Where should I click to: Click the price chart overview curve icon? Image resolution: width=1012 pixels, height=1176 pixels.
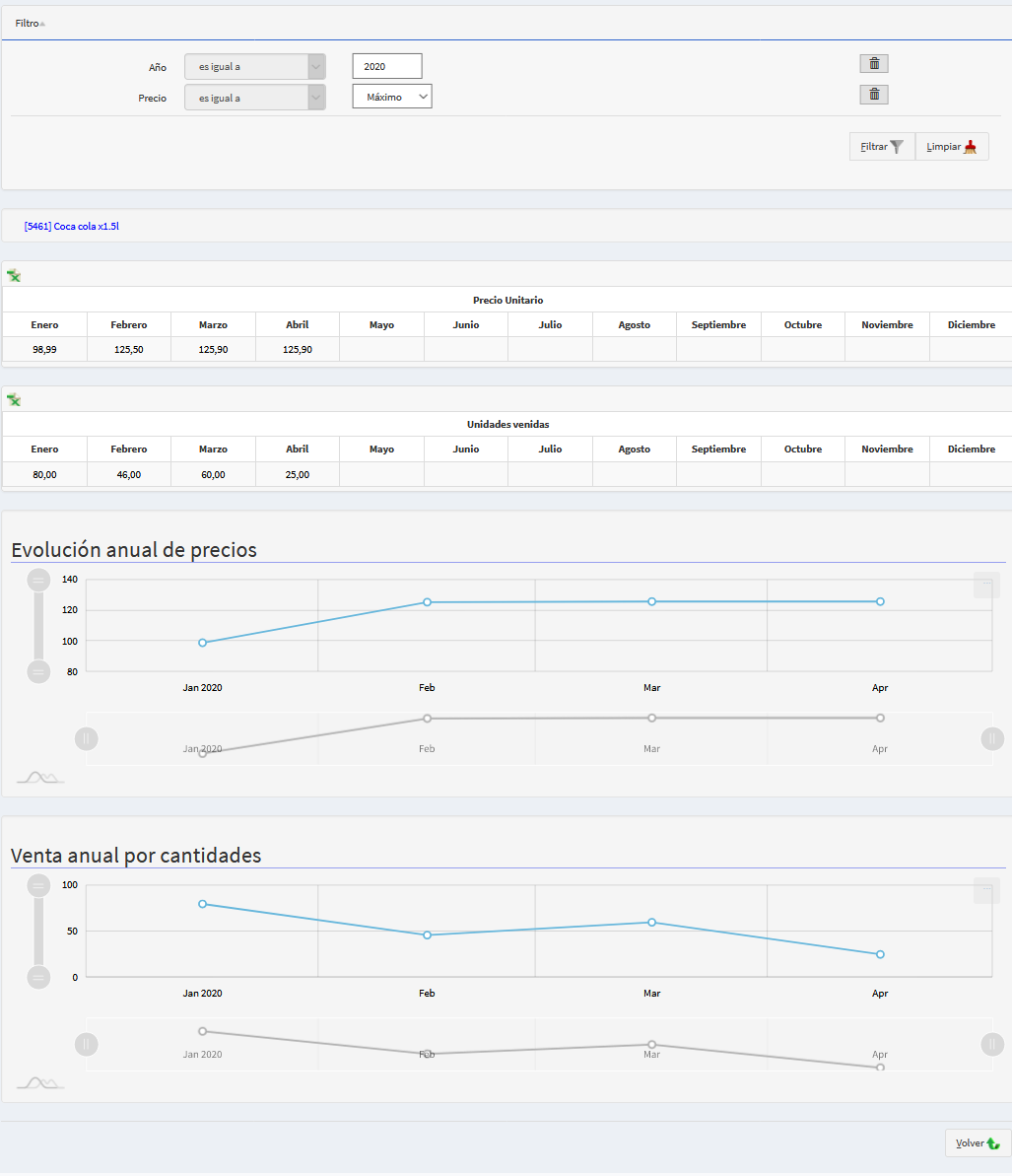[40, 778]
